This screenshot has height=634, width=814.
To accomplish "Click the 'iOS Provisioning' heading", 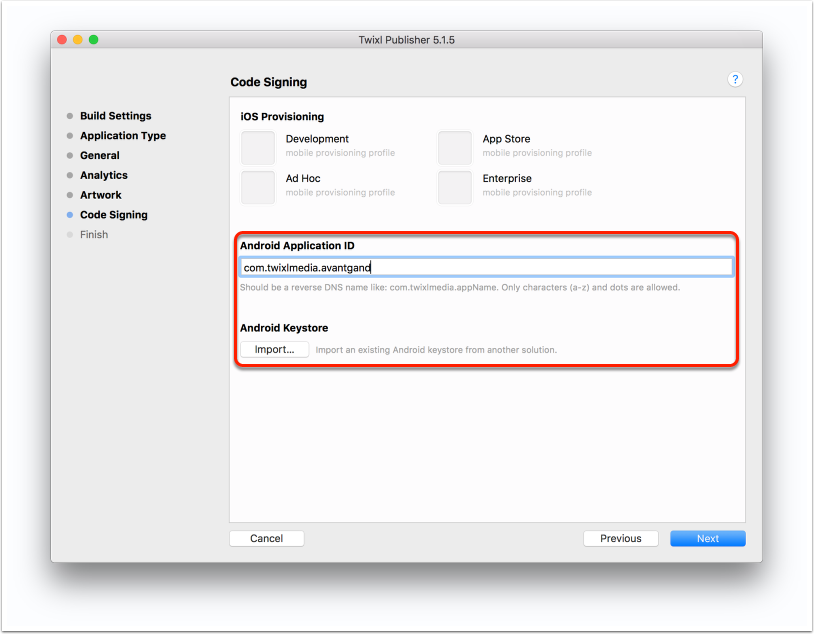I will [x=282, y=117].
